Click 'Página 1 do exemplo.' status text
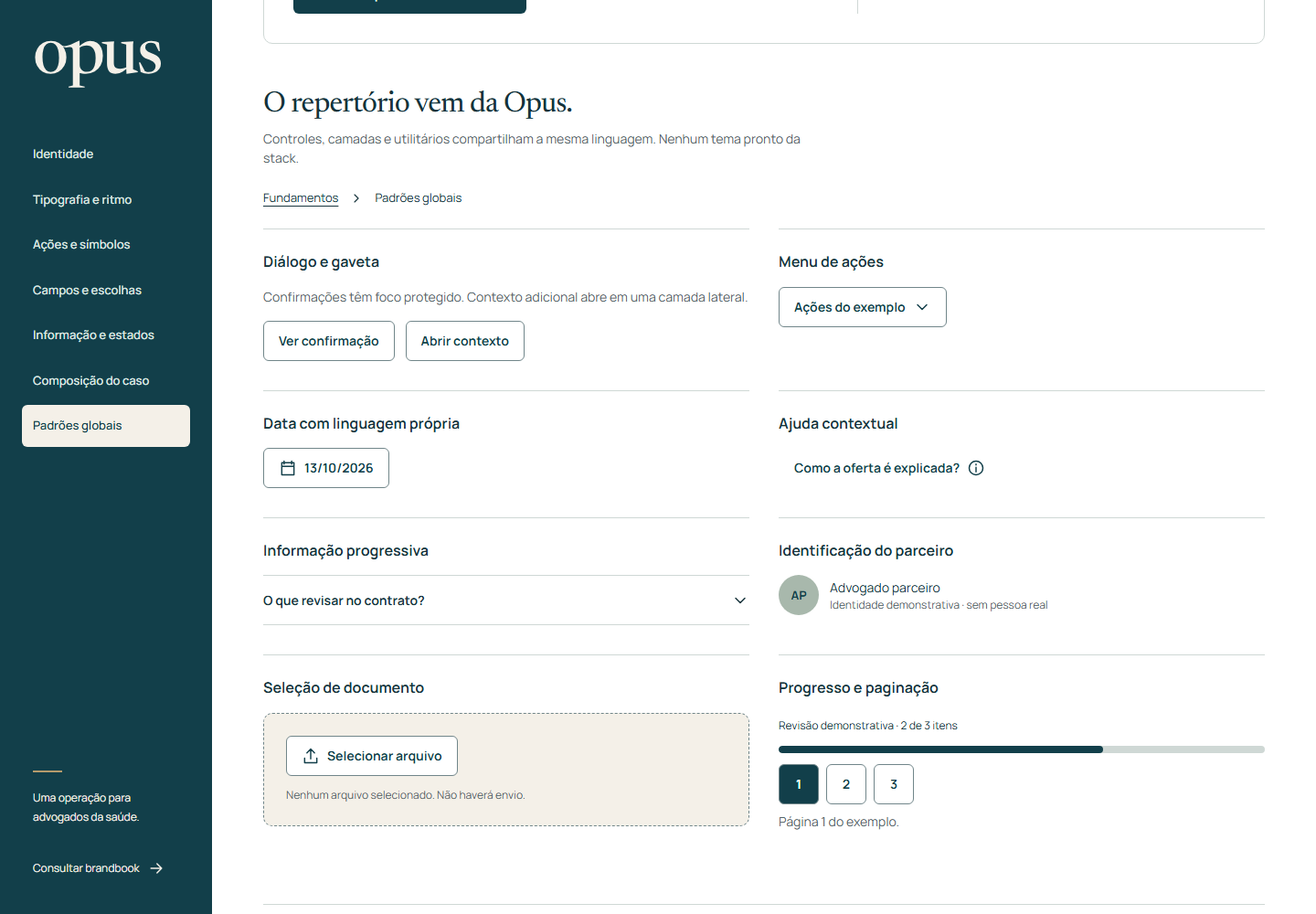This screenshot has width=1316, height=914. coord(839,822)
